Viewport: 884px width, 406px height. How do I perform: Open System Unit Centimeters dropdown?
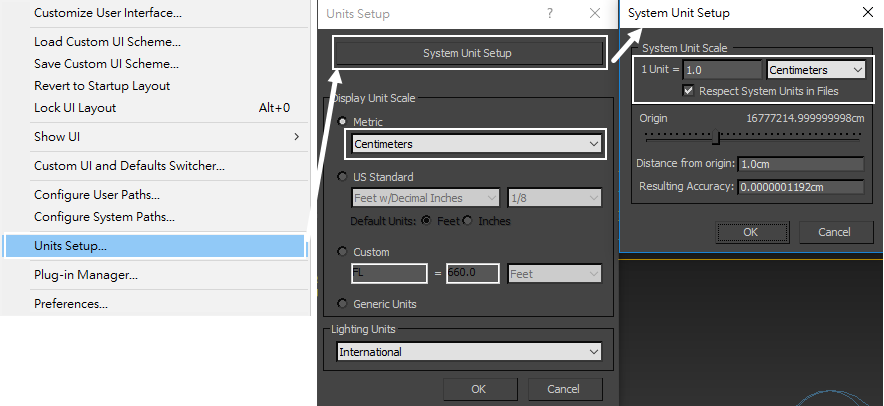click(x=816, y=70)
